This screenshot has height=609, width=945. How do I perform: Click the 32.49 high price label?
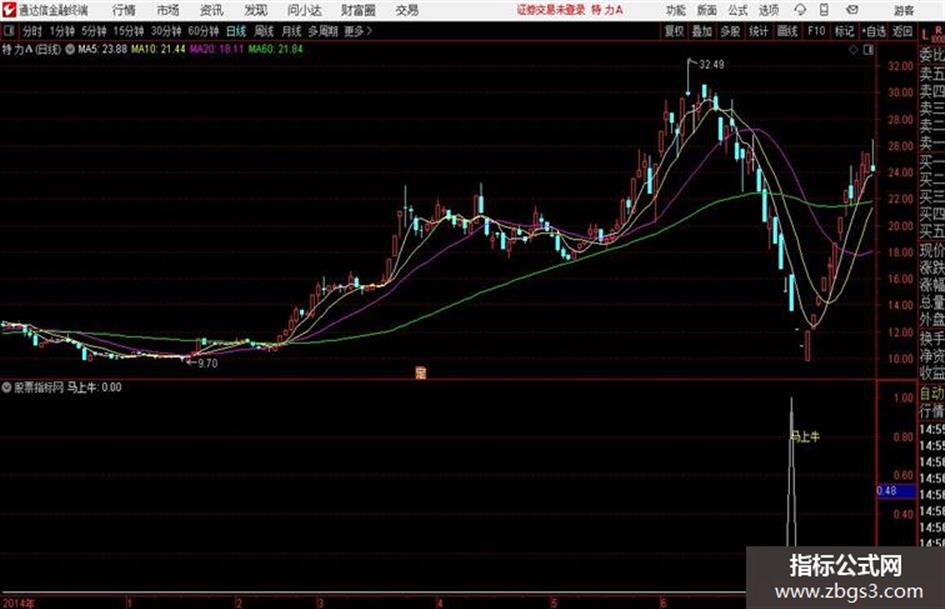click(x=712, y=65)
